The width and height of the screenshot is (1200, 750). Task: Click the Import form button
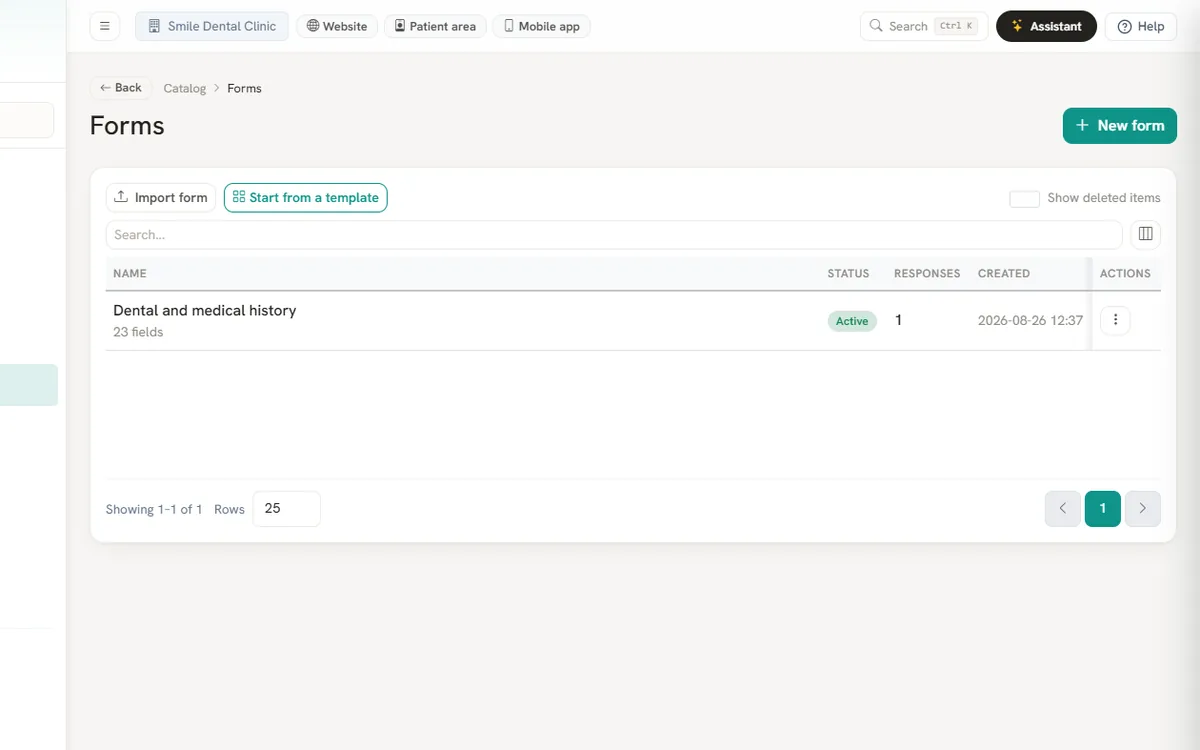(x=161, y=197)
